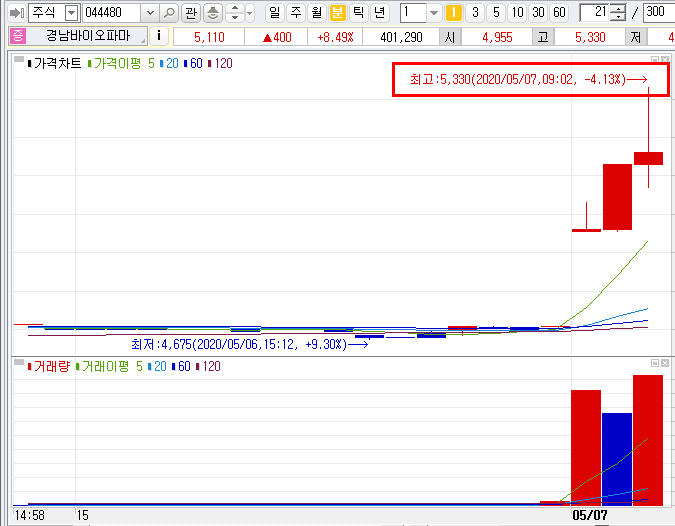
Task: Click the spinner arrows beside 21
Action: point(618,12)
